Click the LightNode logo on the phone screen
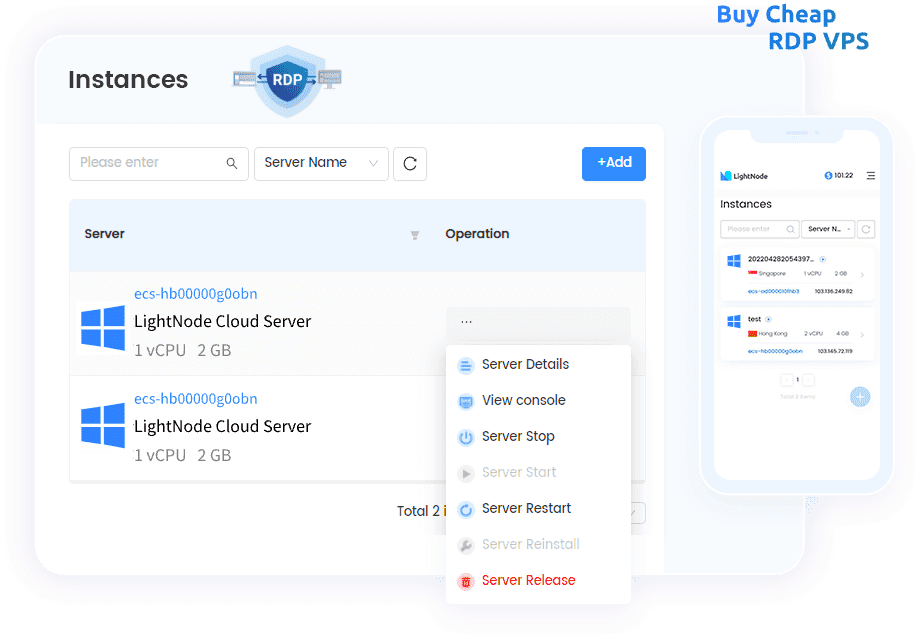The height and width of the screenshot is (639, 920). click(727, 176)
